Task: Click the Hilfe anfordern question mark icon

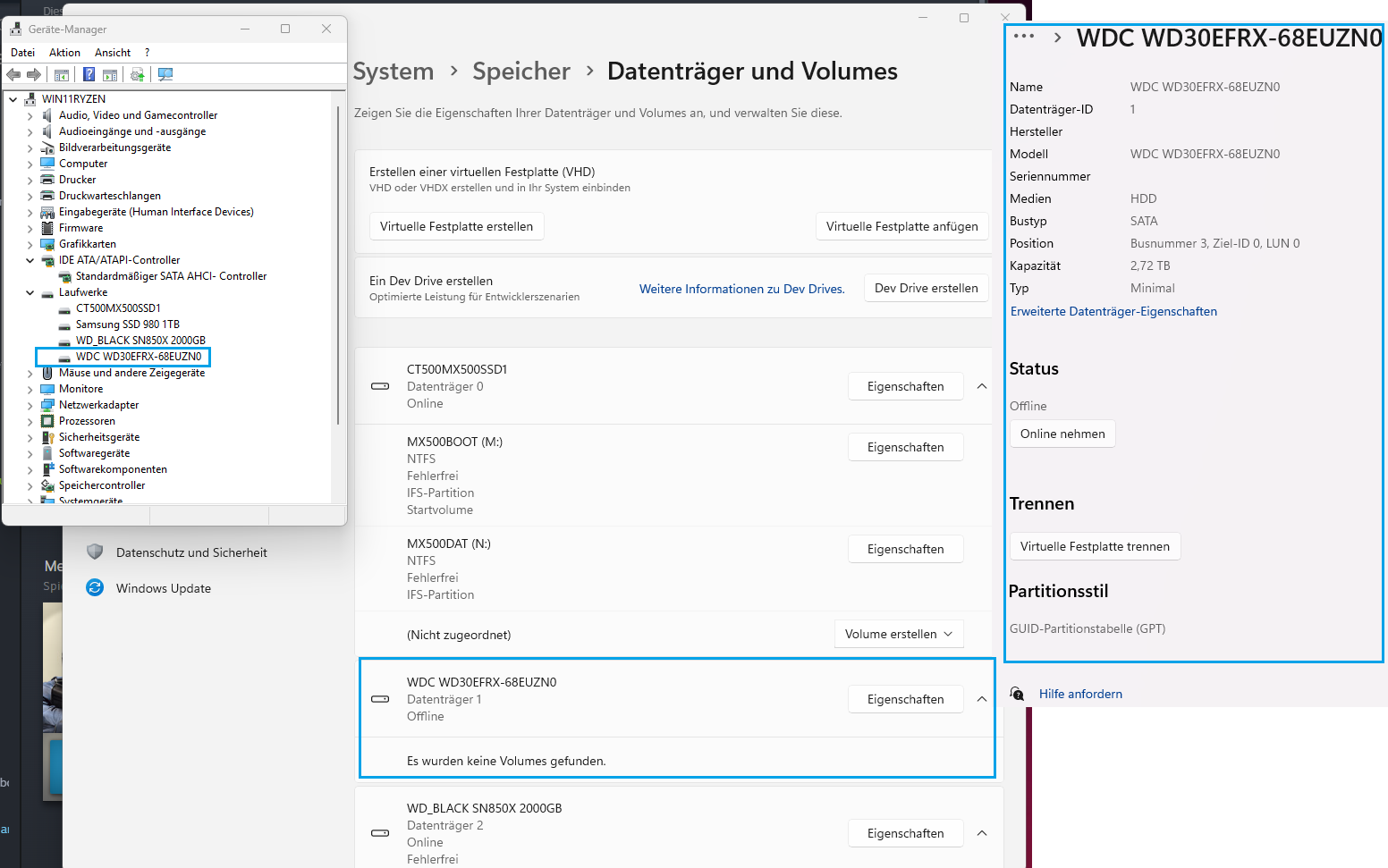Action: click(1017, 694)
